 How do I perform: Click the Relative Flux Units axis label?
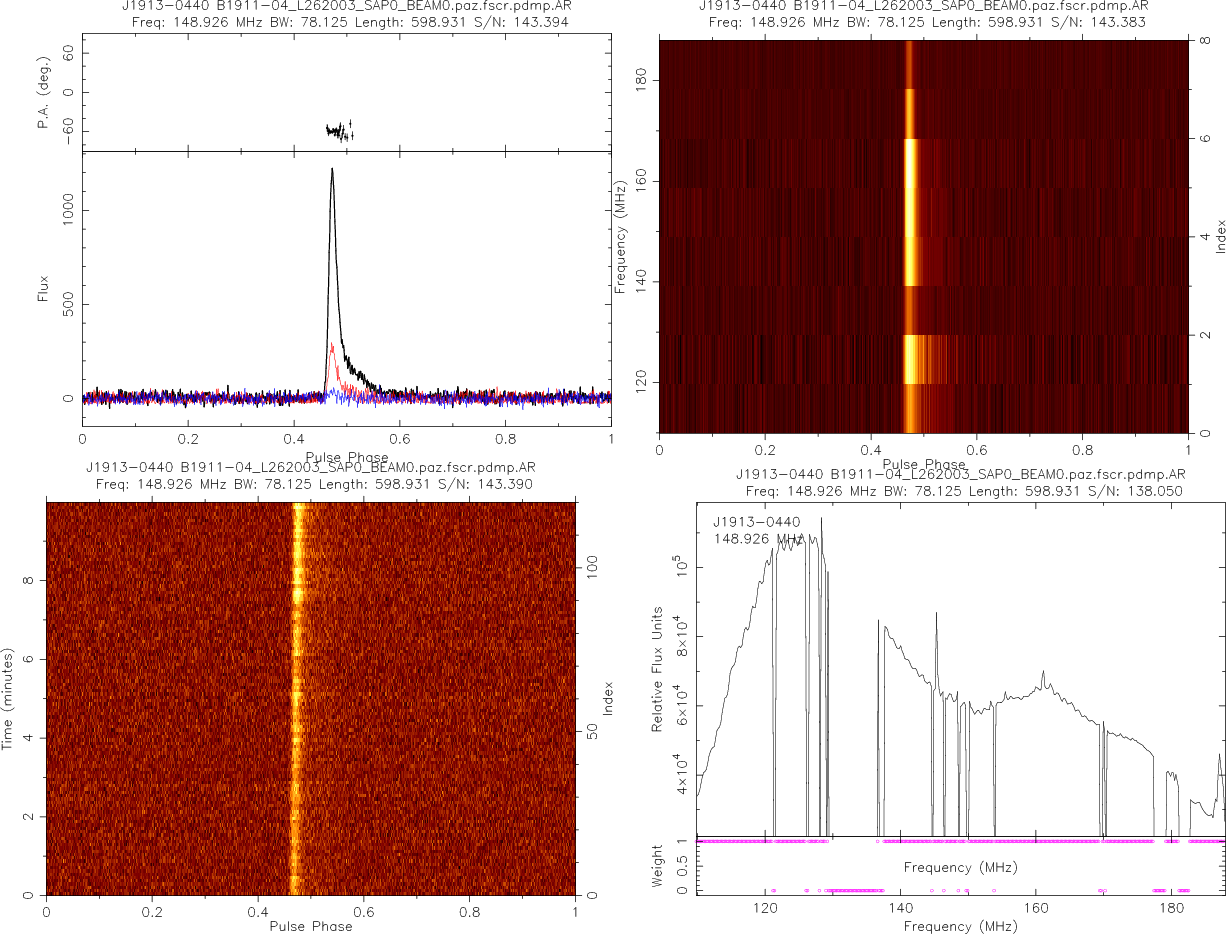pyautogui.click(x=658, y=668)
